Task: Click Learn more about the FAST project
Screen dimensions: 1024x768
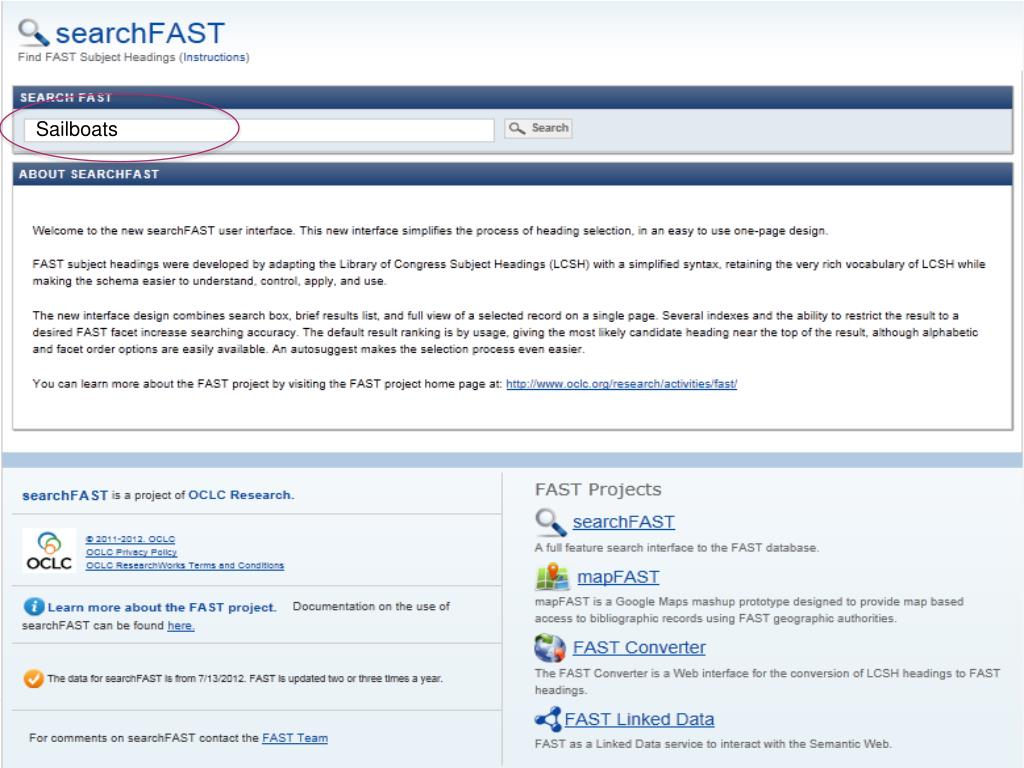Action: click(x=161, y=607)
